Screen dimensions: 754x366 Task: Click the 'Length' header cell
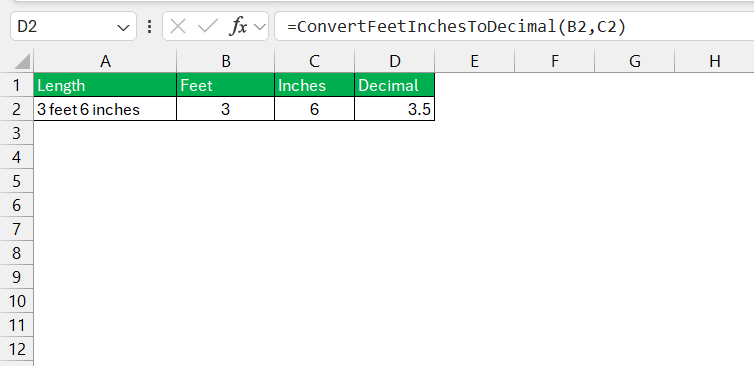pyautogui.click(x=105, y=85)
